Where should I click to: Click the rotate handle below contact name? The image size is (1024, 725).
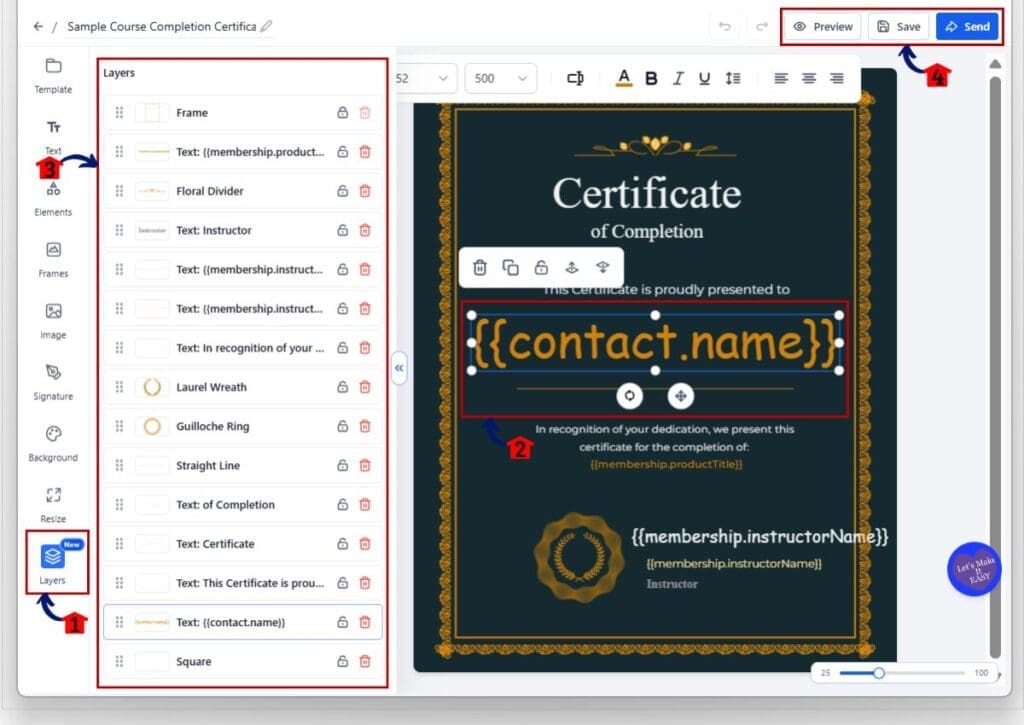click(630, 396)
